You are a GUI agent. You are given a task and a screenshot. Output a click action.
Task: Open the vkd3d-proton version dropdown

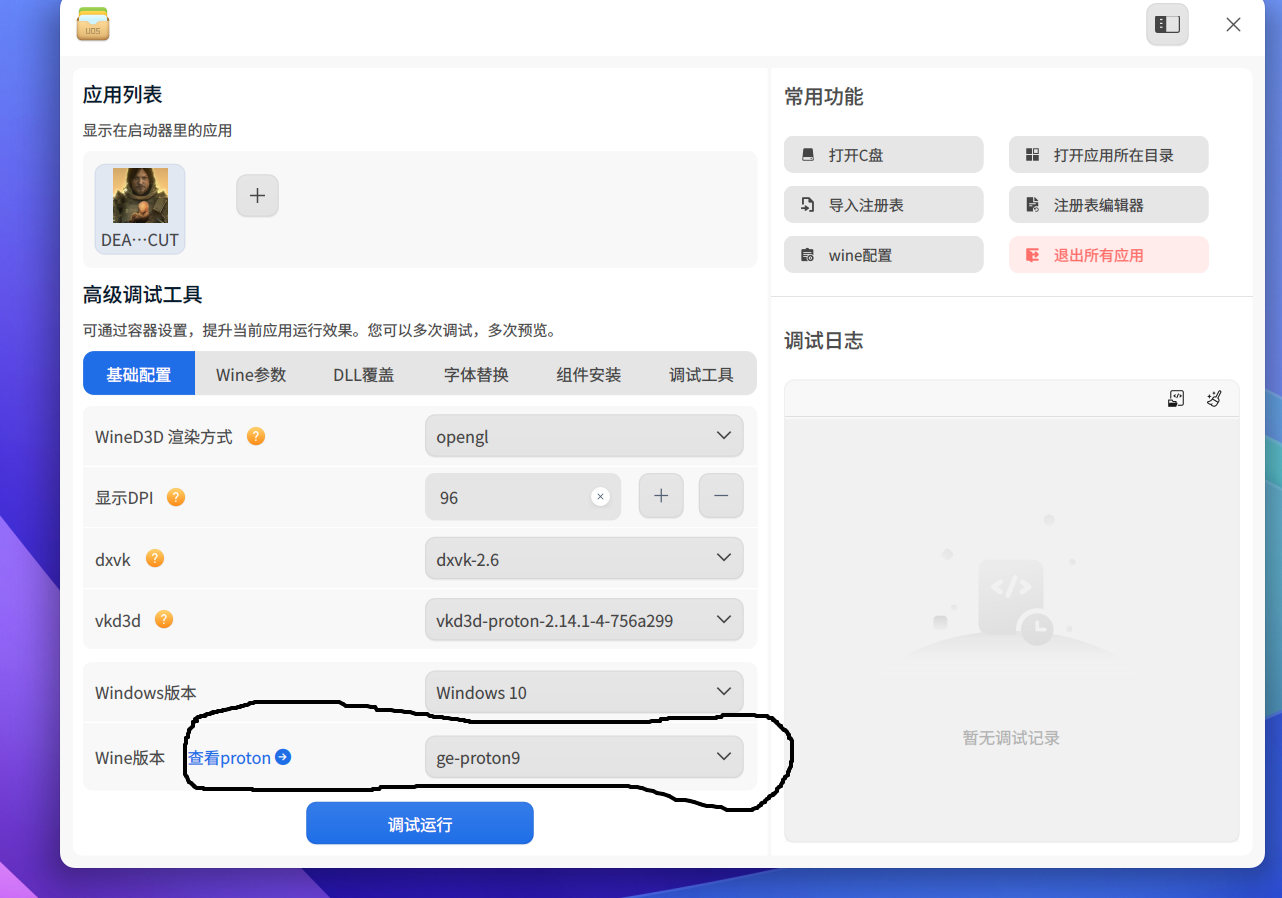point(584,620)
